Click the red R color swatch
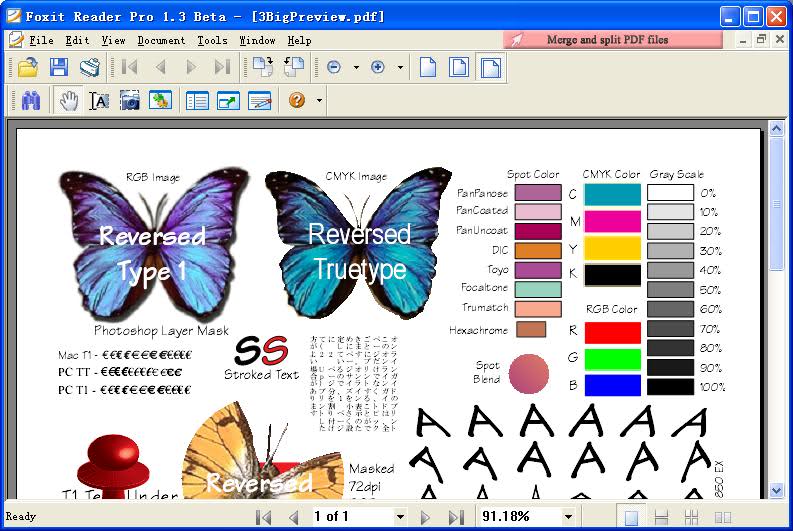The width and height of the screenshot is (793, 531). 612,333
